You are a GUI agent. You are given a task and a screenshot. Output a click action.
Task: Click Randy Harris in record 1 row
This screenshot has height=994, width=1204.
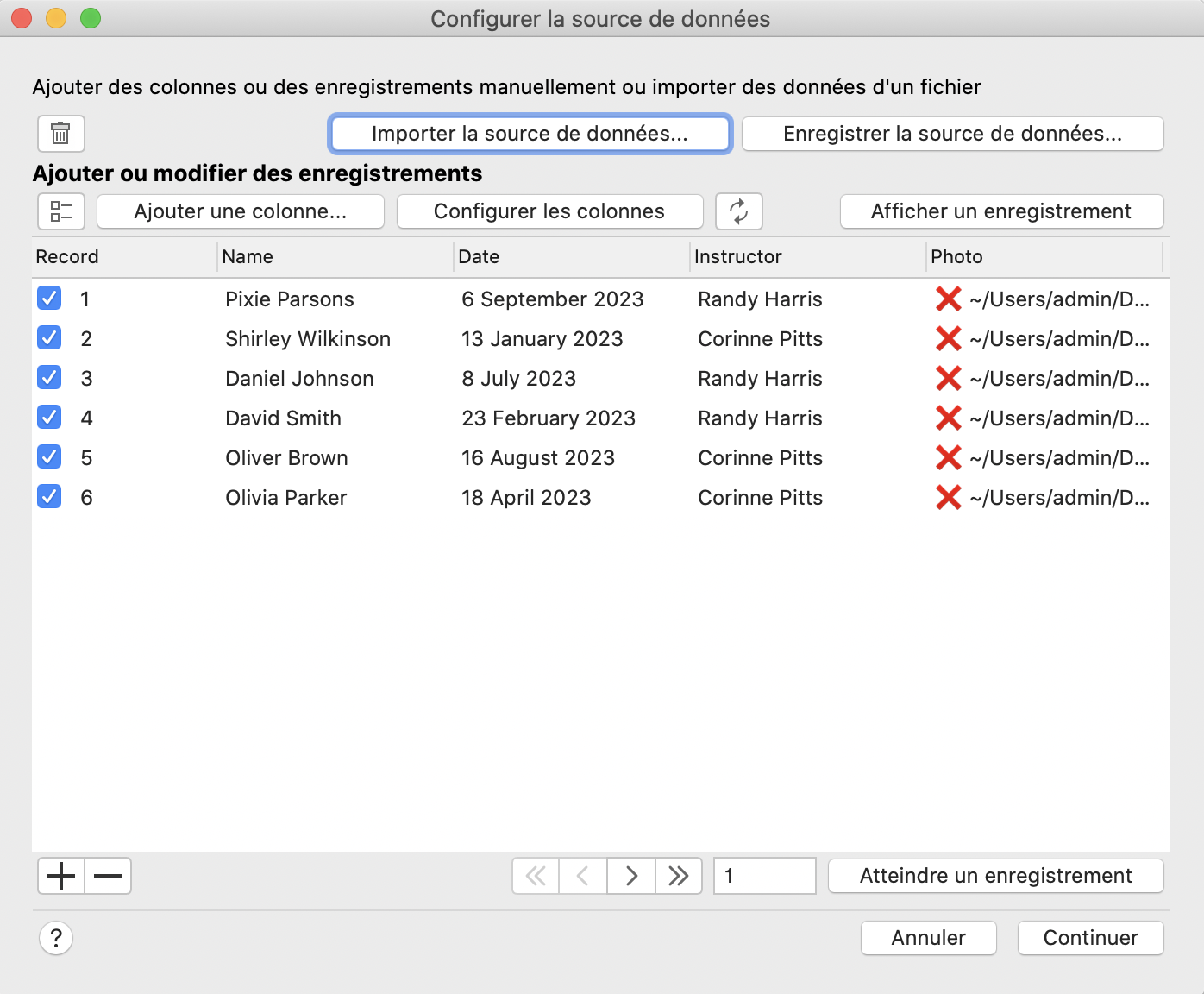point(761,299)
